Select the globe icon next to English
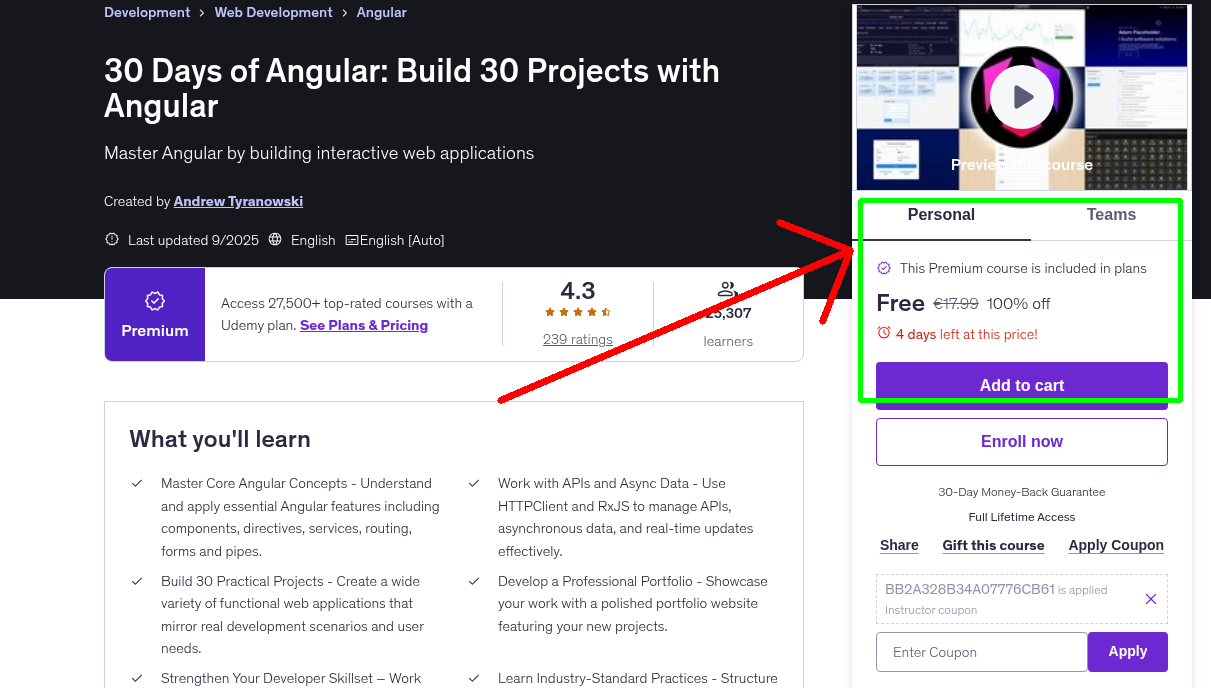1211x688 pixels. click(x=275, y=240)
